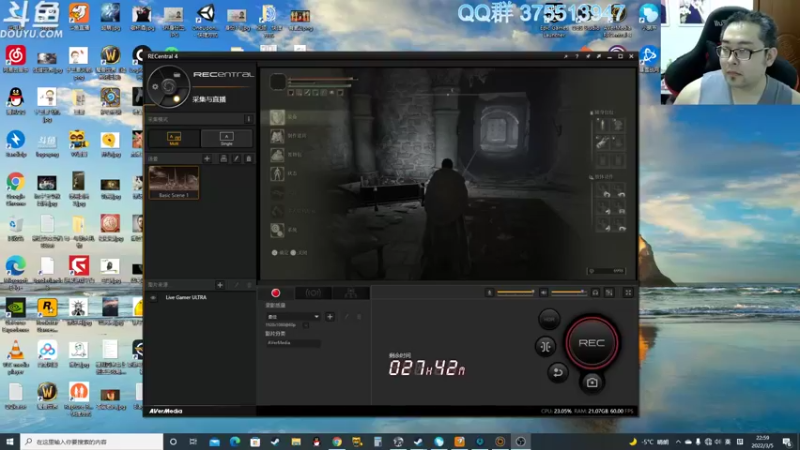The width and height of the screenshot is (800, 450).
Task: Open NetEase Cloud Music desktop icon
Action: tap(16, 59)
